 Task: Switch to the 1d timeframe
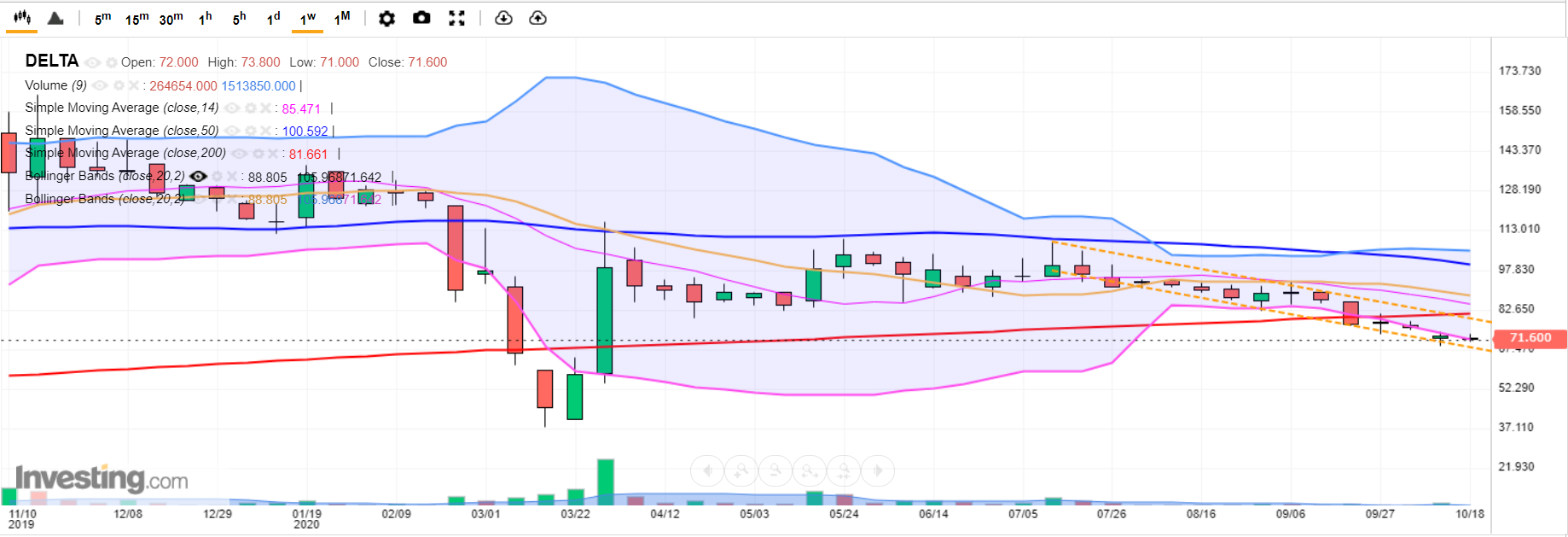click(x=273, y=18)
